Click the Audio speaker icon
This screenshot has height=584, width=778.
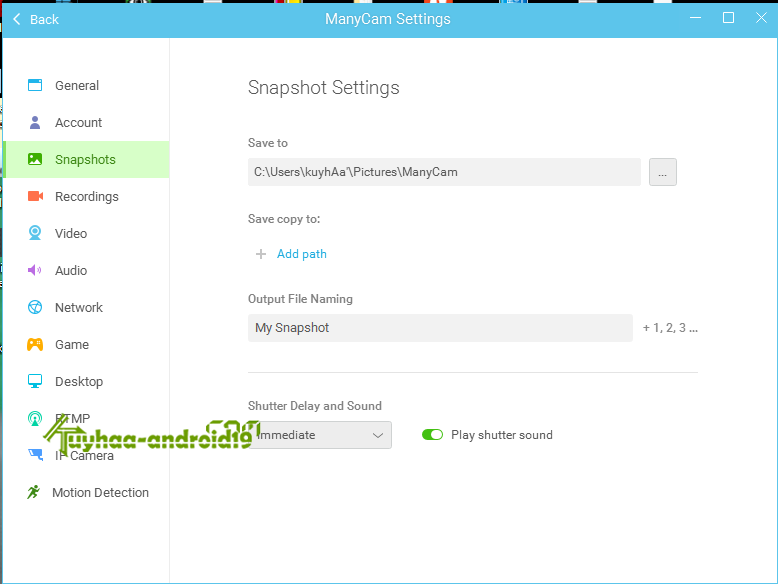click(35, 270)
